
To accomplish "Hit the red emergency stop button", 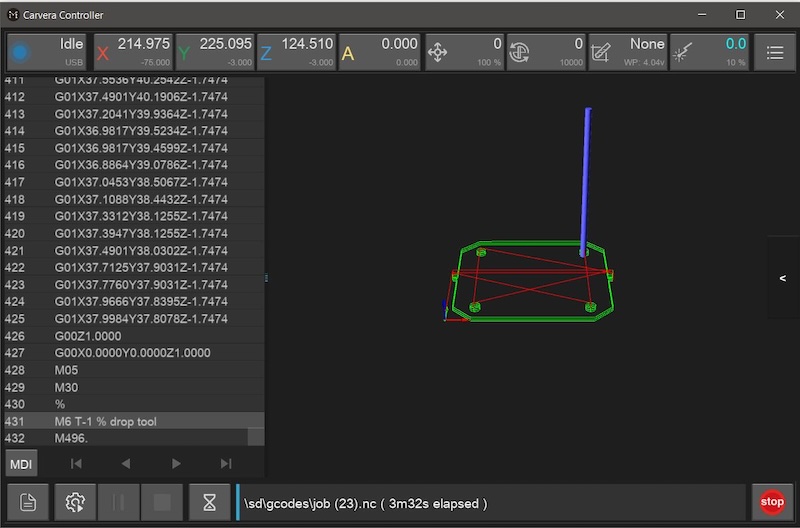I will click(772, 502).
